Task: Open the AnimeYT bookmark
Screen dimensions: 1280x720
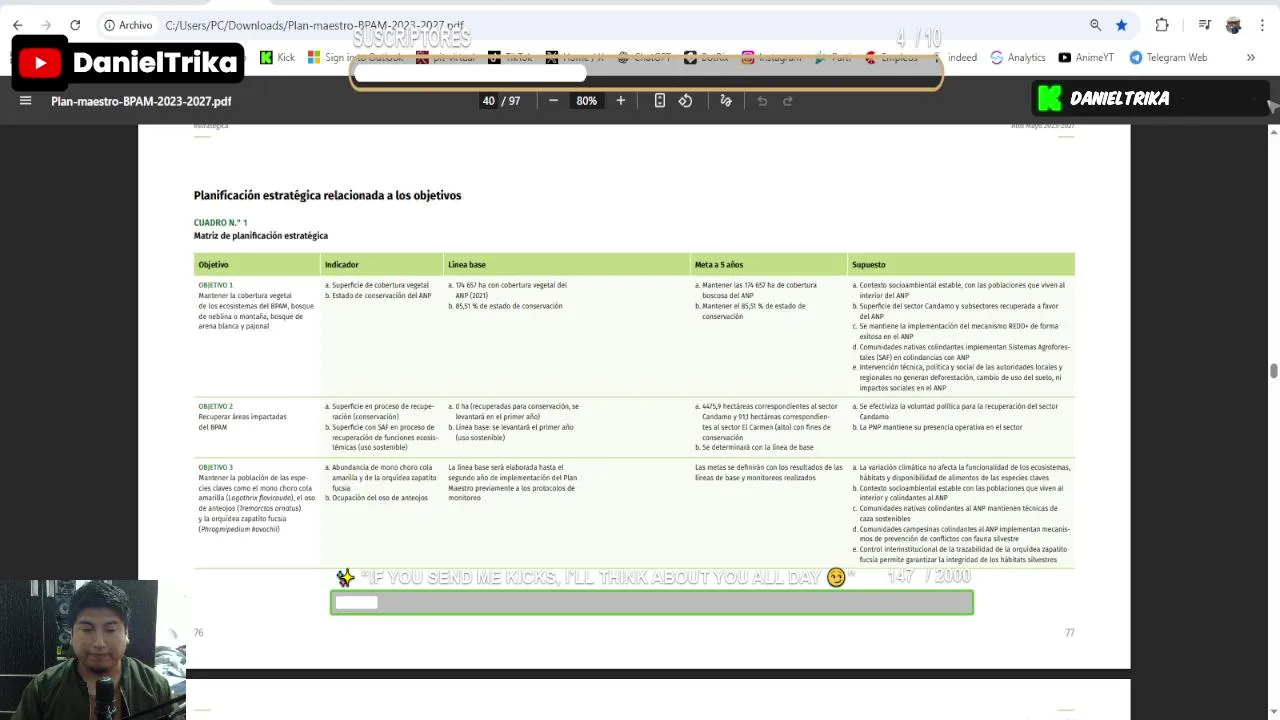Action: (x=1086, y=57)
